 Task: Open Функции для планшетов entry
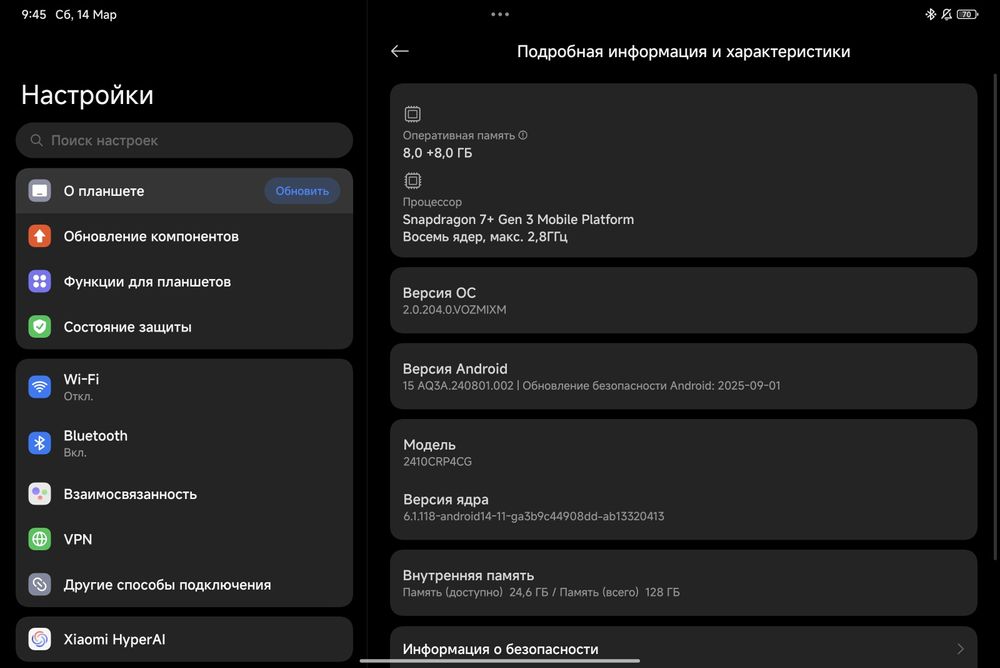[184, 281]
